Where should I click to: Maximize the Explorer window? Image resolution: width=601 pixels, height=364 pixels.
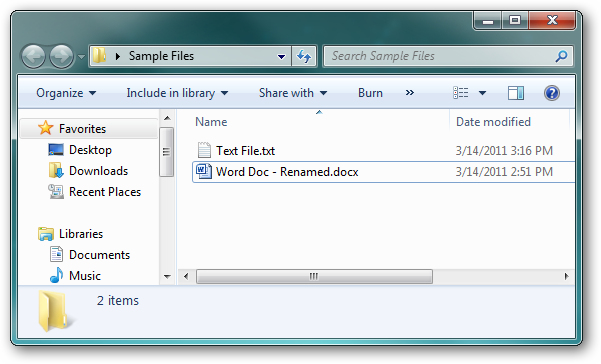tap(515, 21)
